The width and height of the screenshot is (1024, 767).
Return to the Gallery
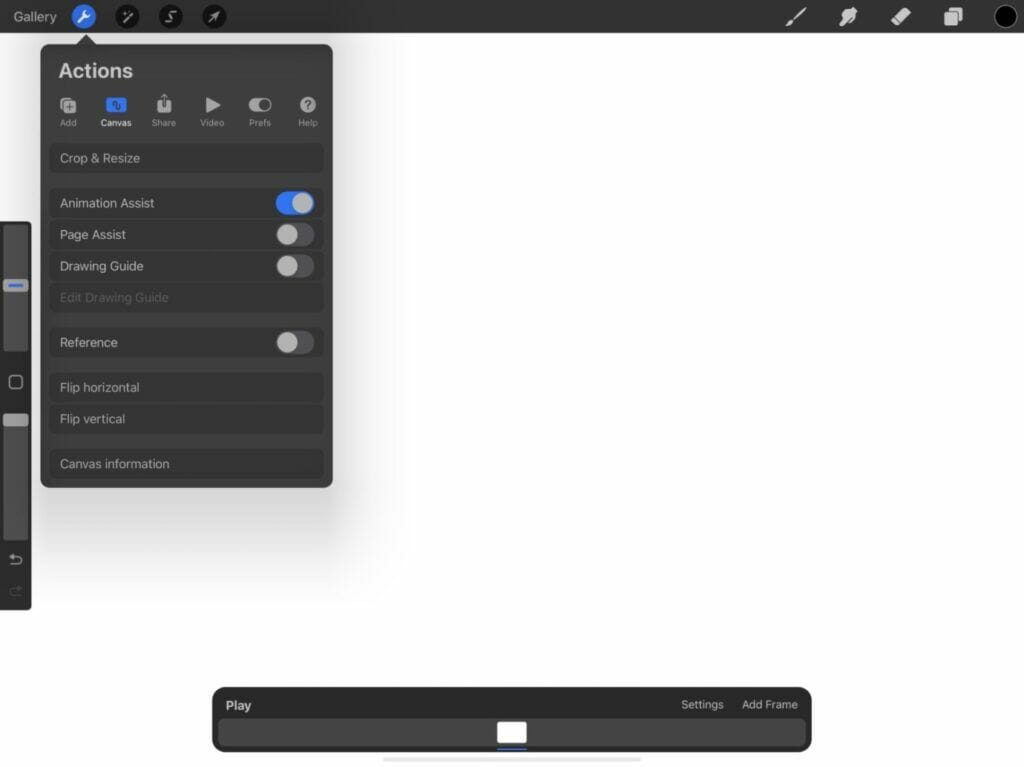click(x=35, y=16)
